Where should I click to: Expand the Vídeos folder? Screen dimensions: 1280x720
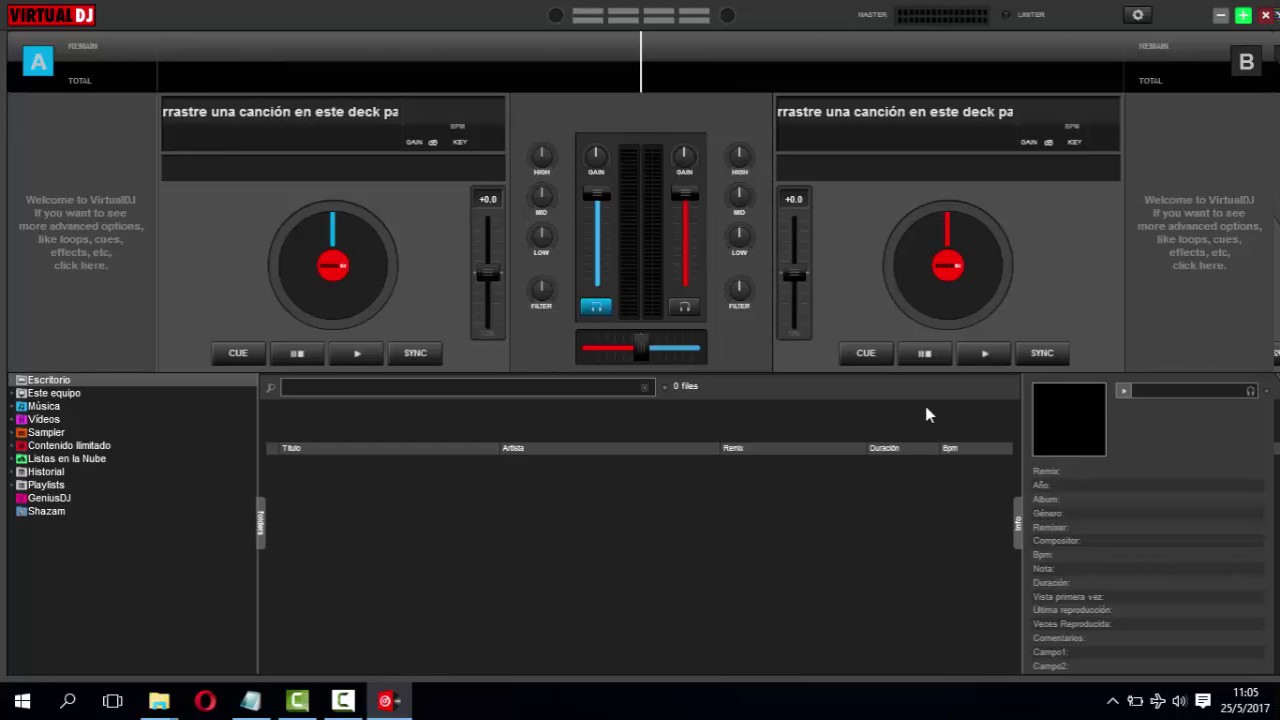pos(12,420)
